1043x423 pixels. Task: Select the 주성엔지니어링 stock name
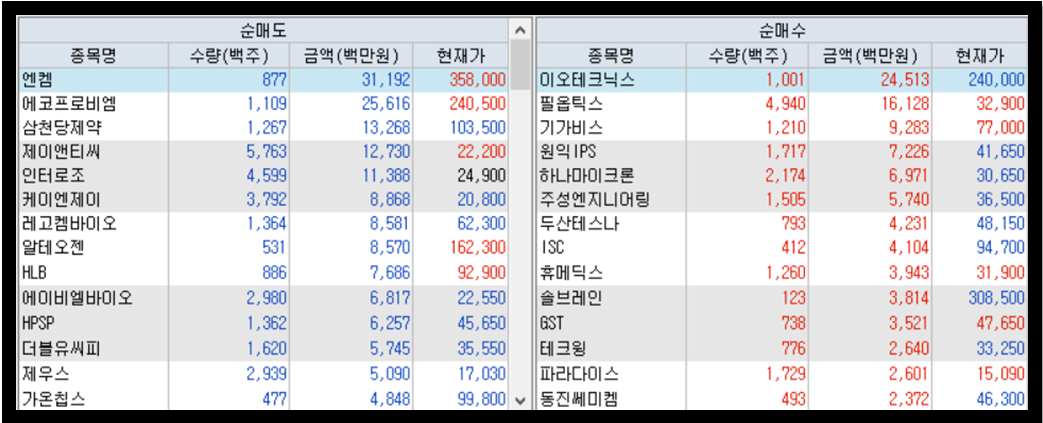pyautogui.click(x=596, y=200)
